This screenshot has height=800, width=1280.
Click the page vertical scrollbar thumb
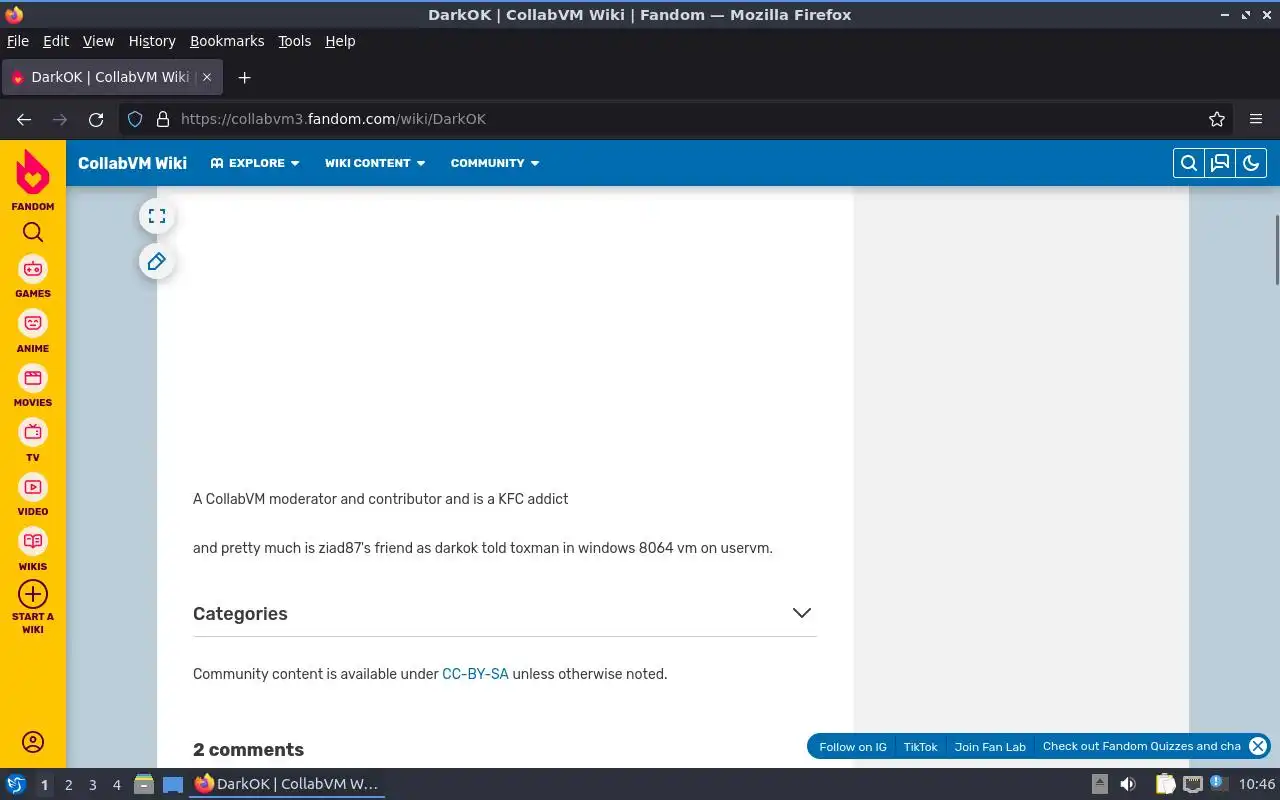click(x=1276, y=249)
